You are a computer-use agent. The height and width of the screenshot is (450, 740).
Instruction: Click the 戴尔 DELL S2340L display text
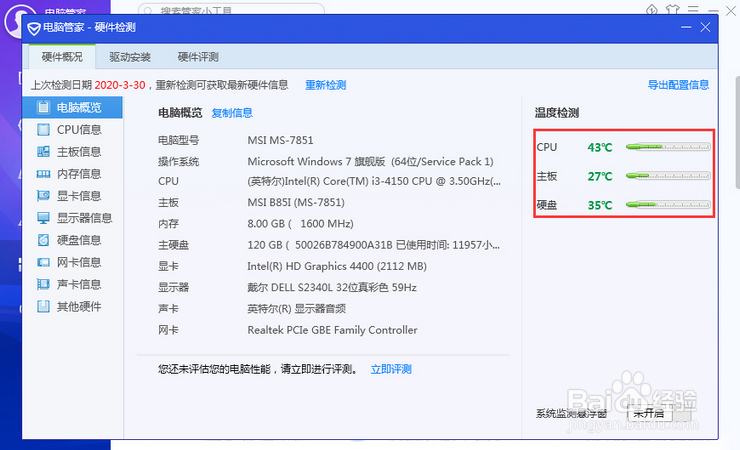click(332, 287)
